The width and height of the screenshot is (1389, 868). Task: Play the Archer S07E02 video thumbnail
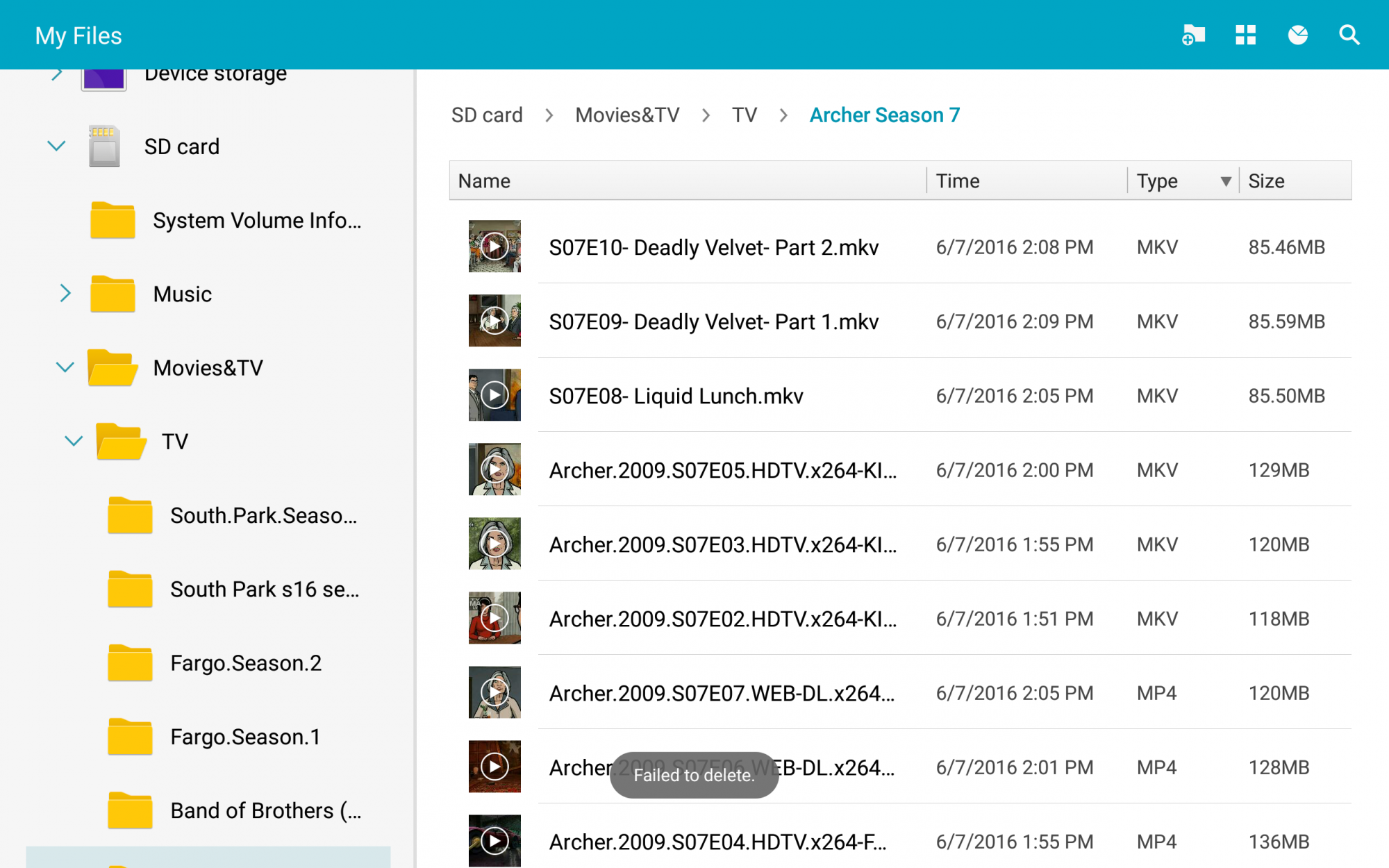coord(494,618)
